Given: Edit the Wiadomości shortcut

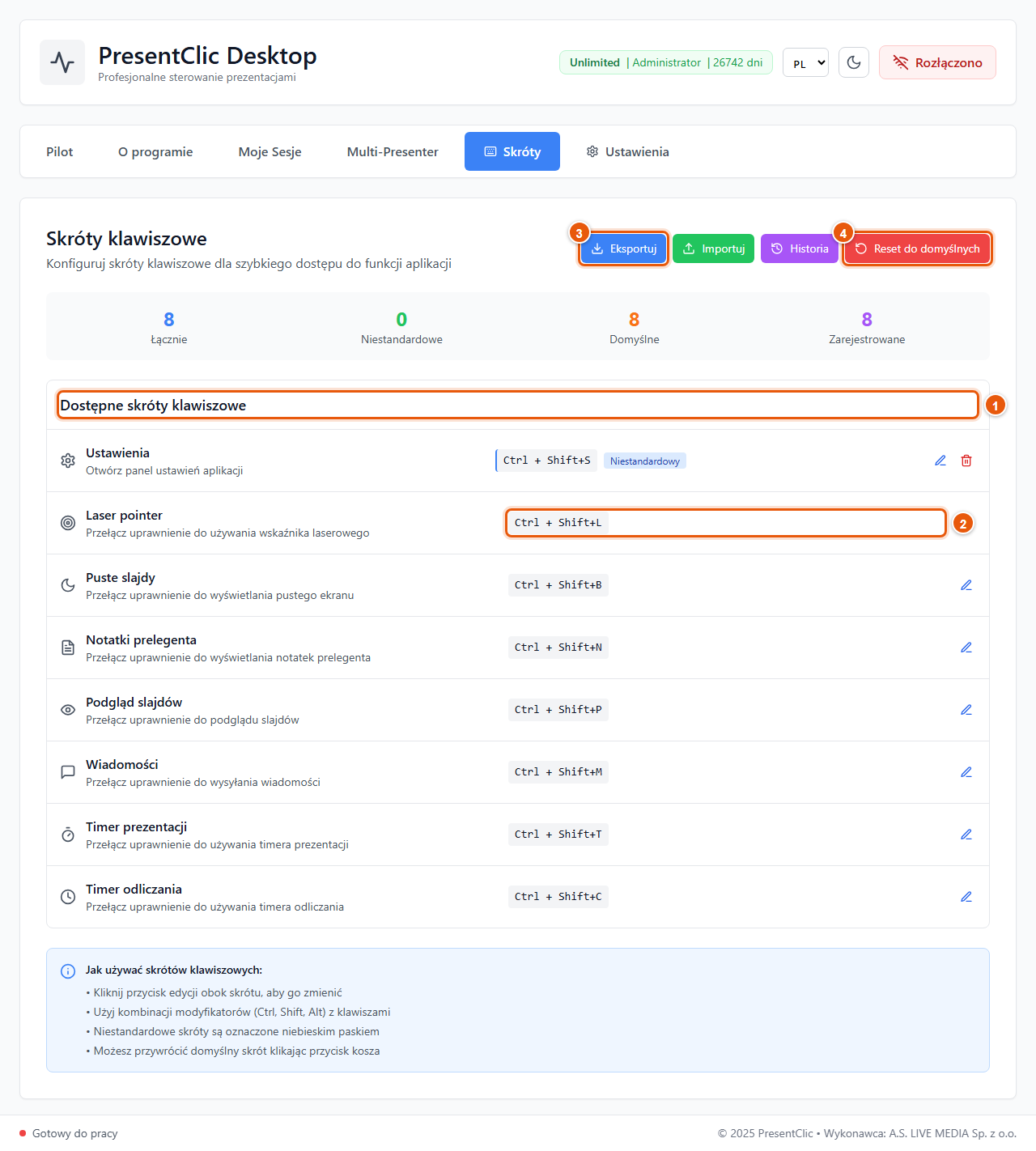Looking at the screenshot, I should pyautogui.click(x=966, y=772).
